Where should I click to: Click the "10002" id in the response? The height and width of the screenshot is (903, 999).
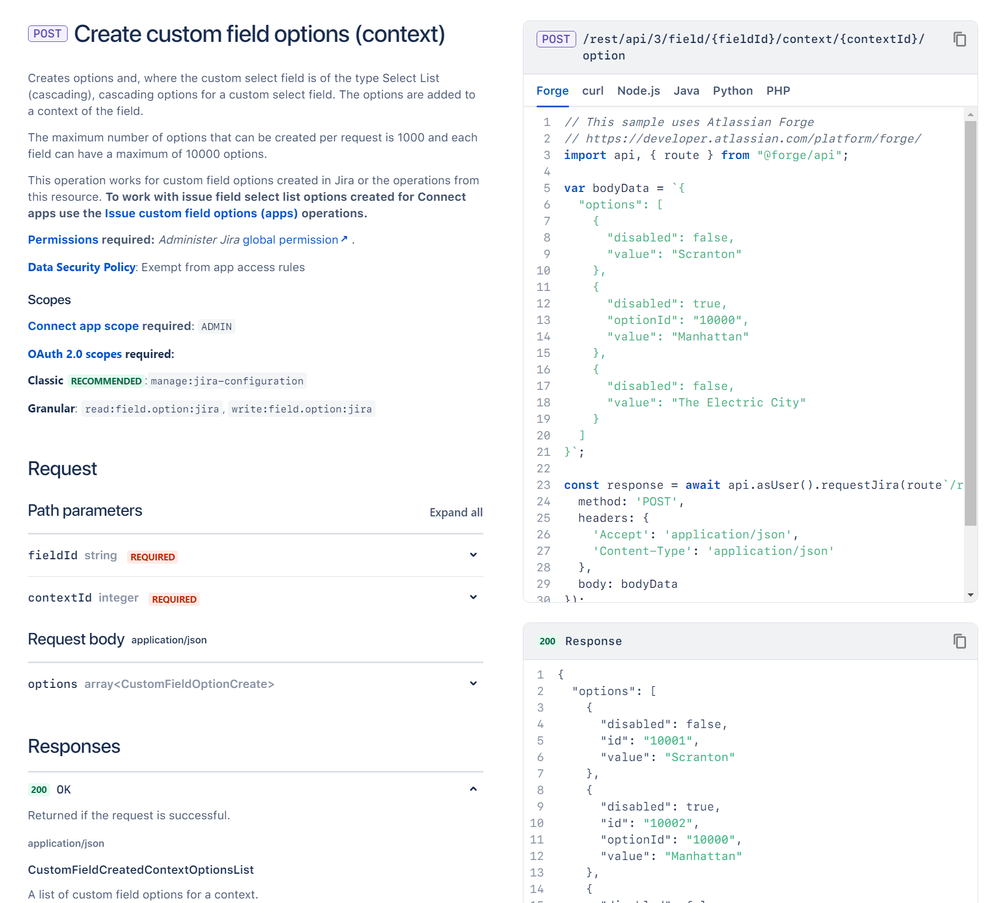tap(668, 823)
